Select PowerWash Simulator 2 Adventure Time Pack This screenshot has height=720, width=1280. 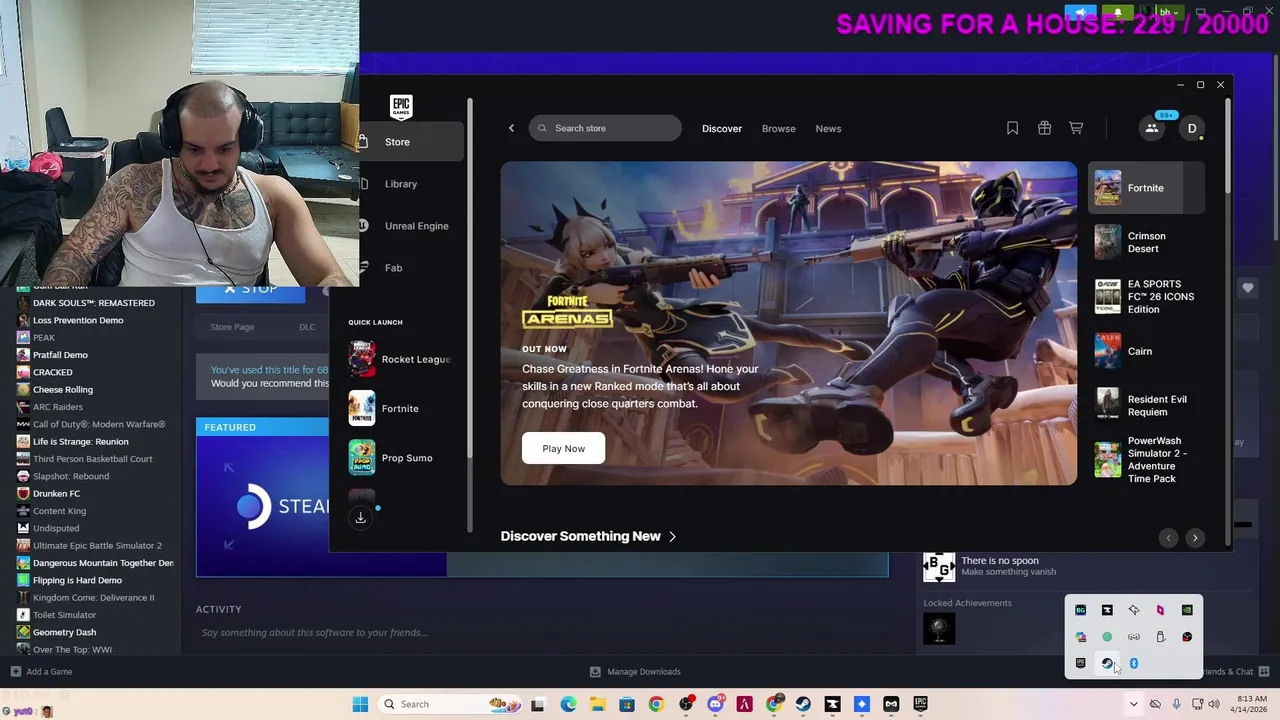click(x=1146, y=460)
